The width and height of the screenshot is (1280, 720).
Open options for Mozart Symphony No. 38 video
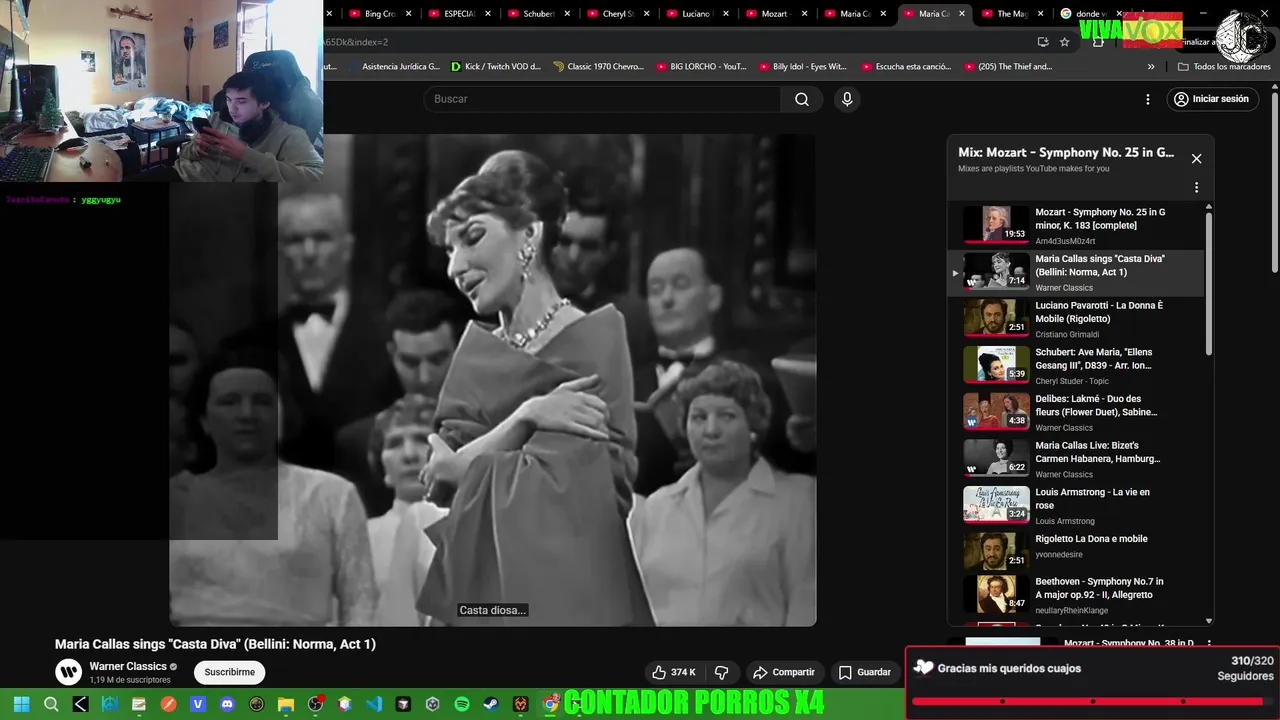[1209, 644]
